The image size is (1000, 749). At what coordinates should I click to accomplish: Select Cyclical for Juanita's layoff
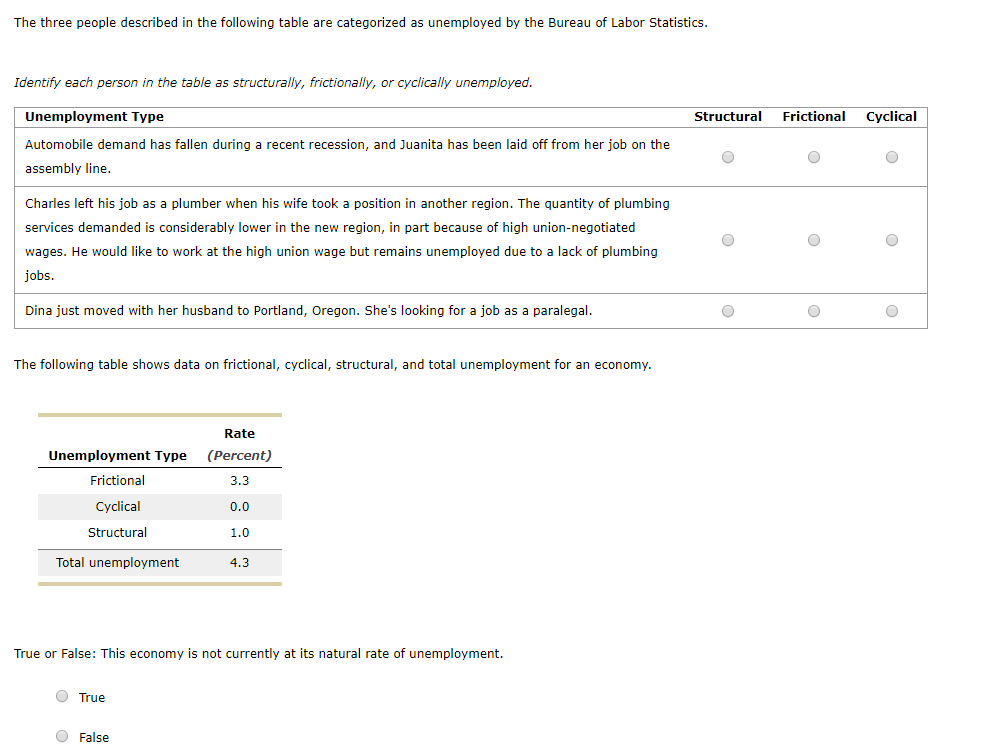pos(891,156)
